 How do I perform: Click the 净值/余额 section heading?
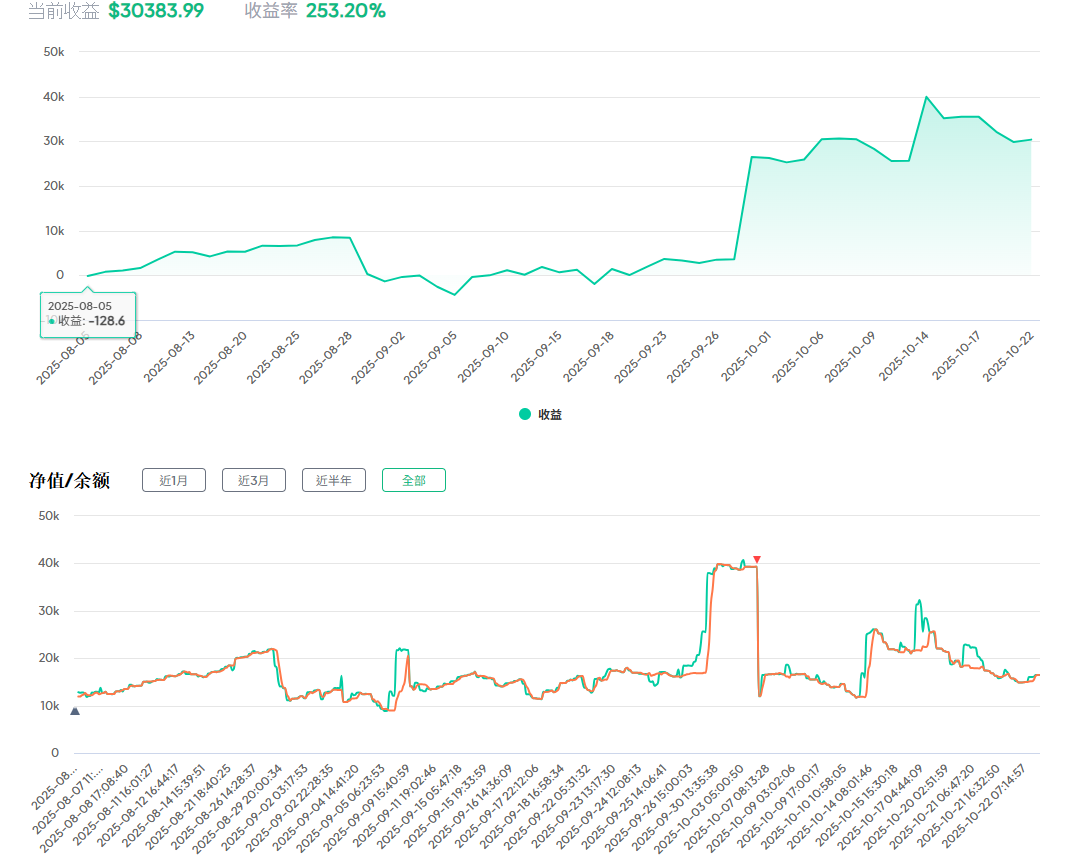(69, 480)
